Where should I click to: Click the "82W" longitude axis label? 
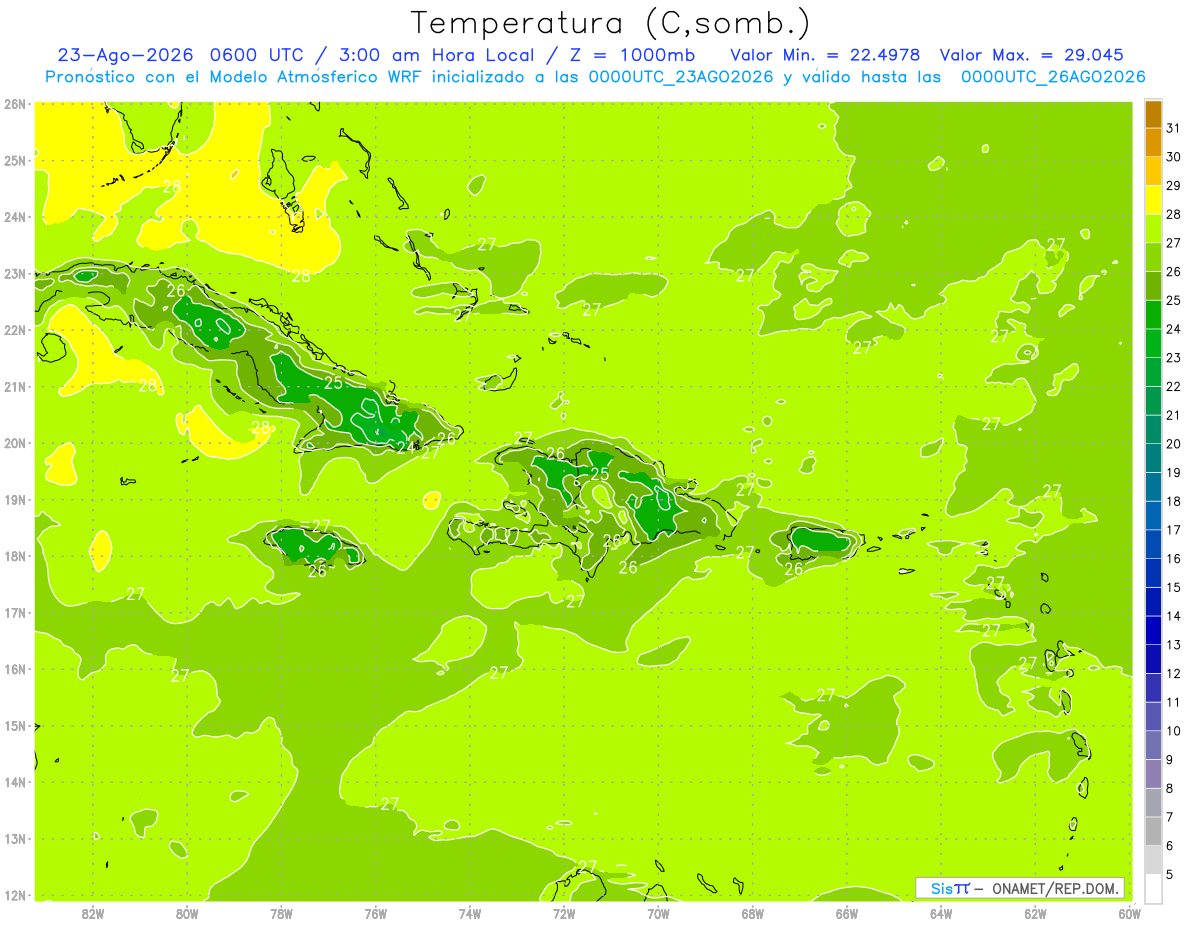(x=92, y=913)
